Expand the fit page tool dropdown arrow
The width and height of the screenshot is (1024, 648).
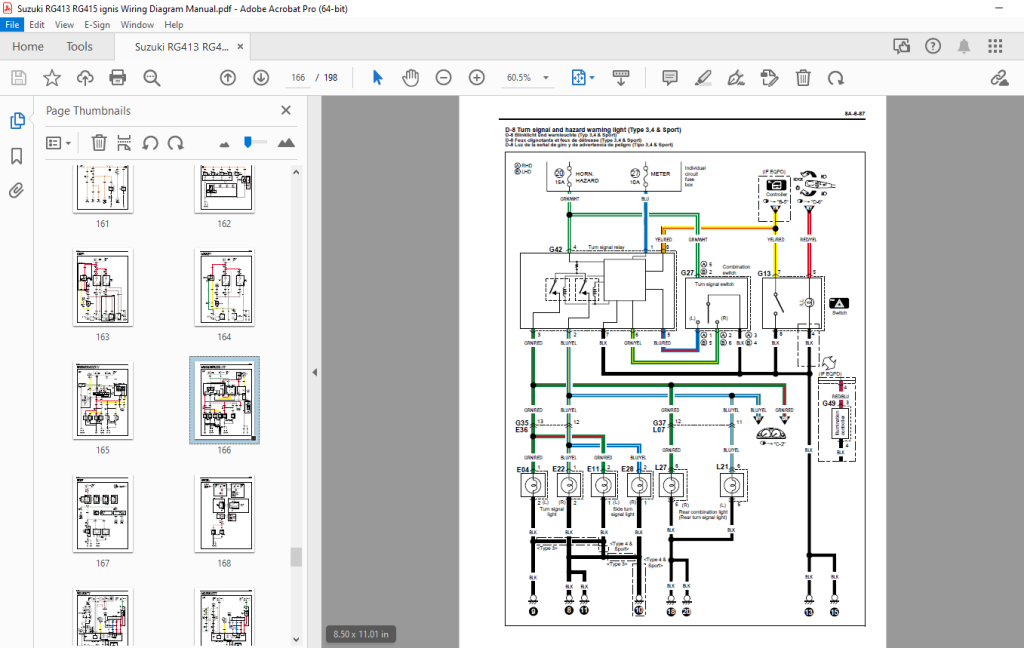pyautogui.click(x=592, y=78)
